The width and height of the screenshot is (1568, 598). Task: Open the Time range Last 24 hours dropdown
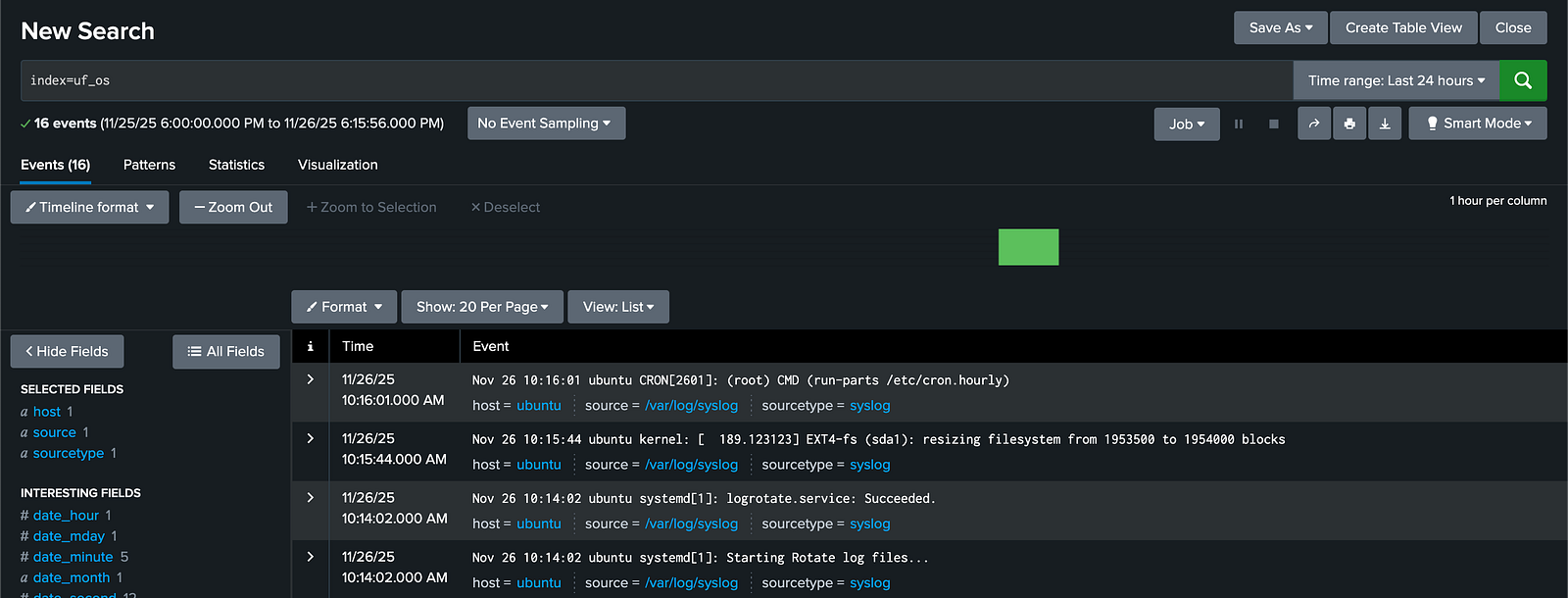click(1396, 80)
